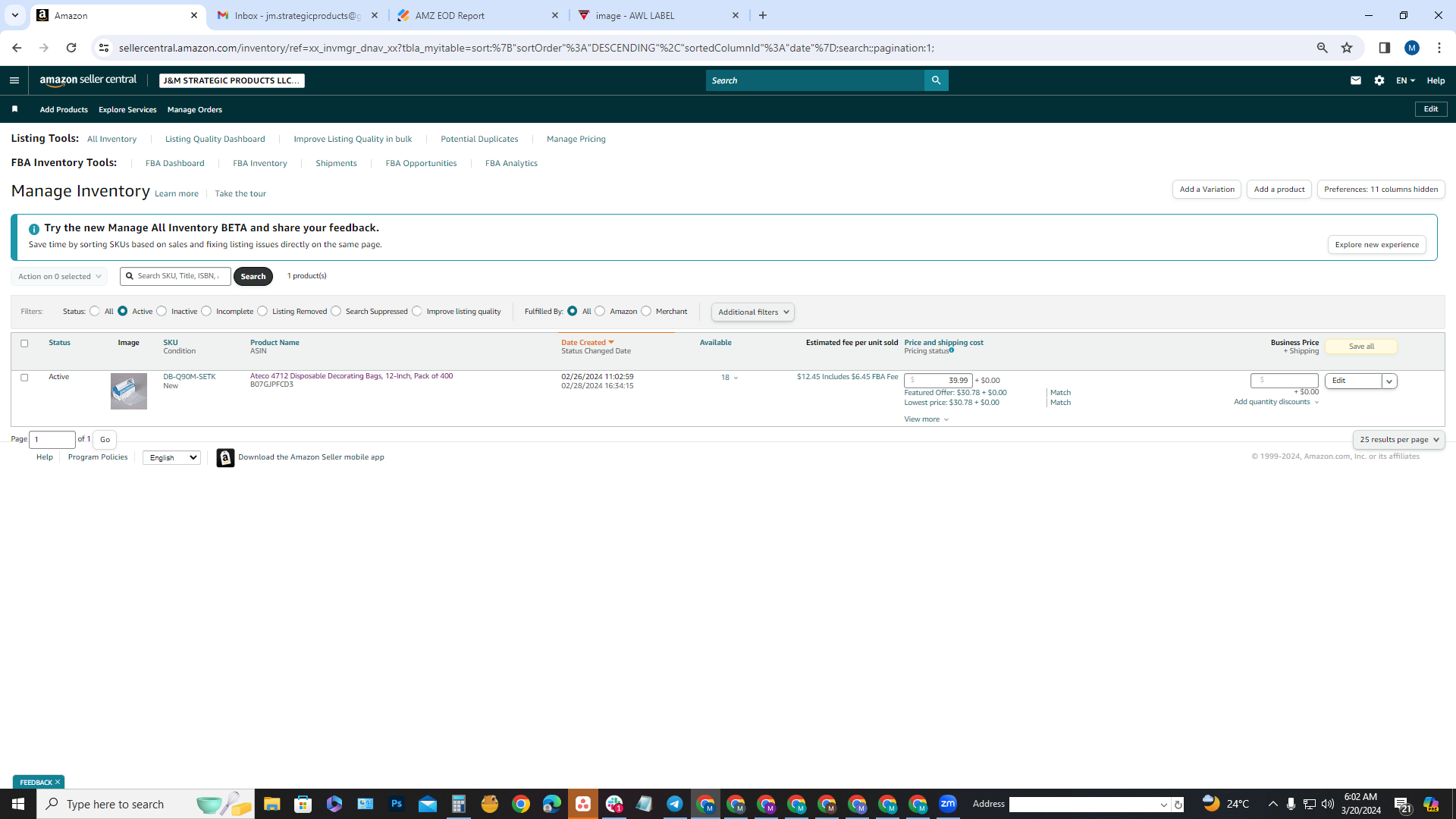Select the Active status filter
1456x819 pixels.
point(123,311)
